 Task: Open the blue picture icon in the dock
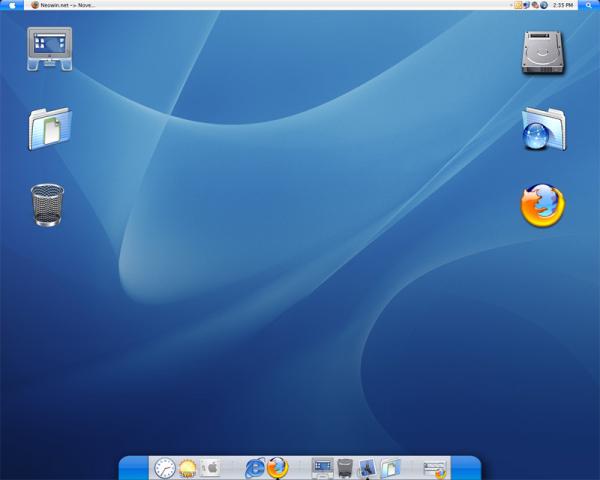[367, 468]
